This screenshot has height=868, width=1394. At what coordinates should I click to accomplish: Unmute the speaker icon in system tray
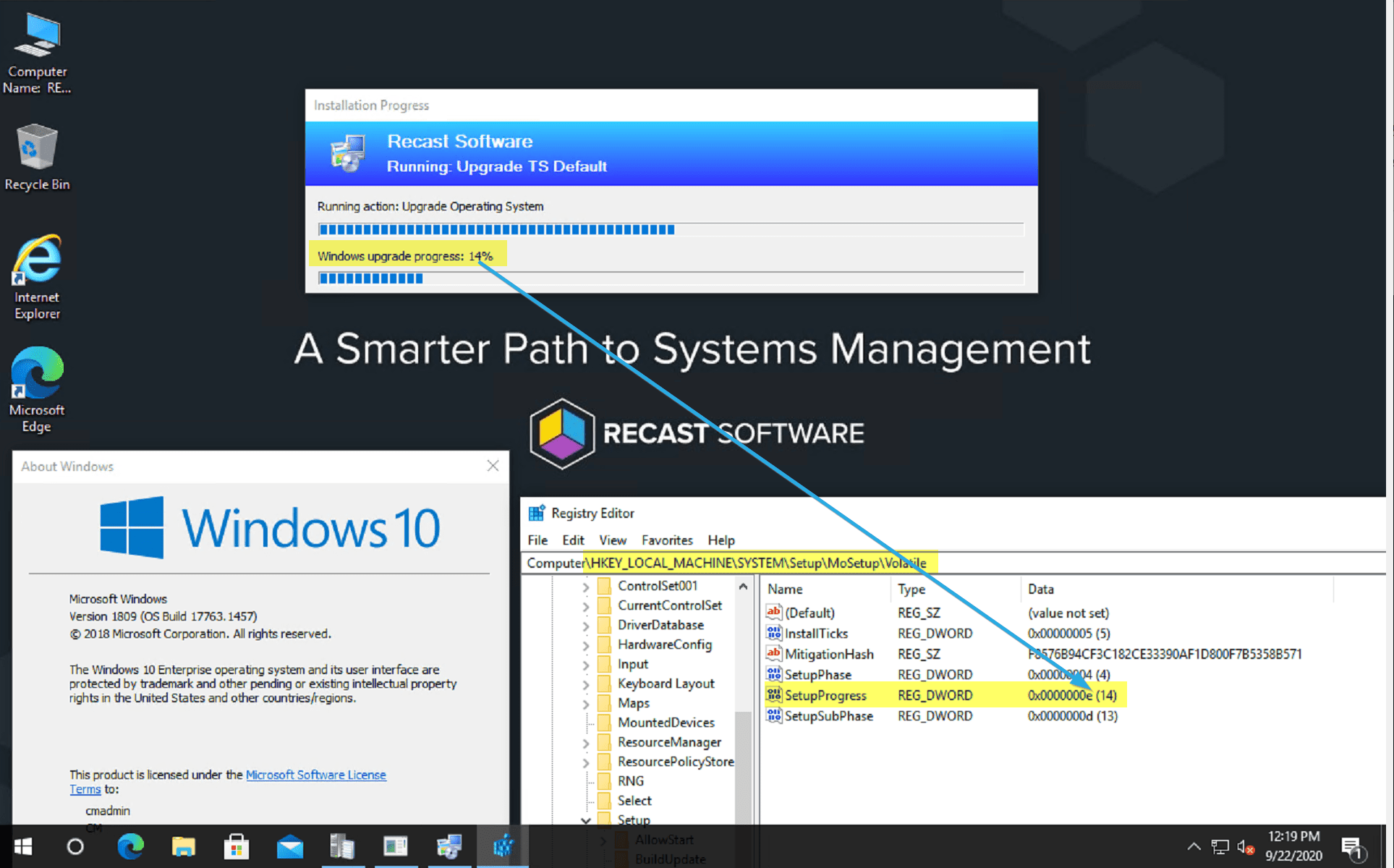(x=1246, y=846)
